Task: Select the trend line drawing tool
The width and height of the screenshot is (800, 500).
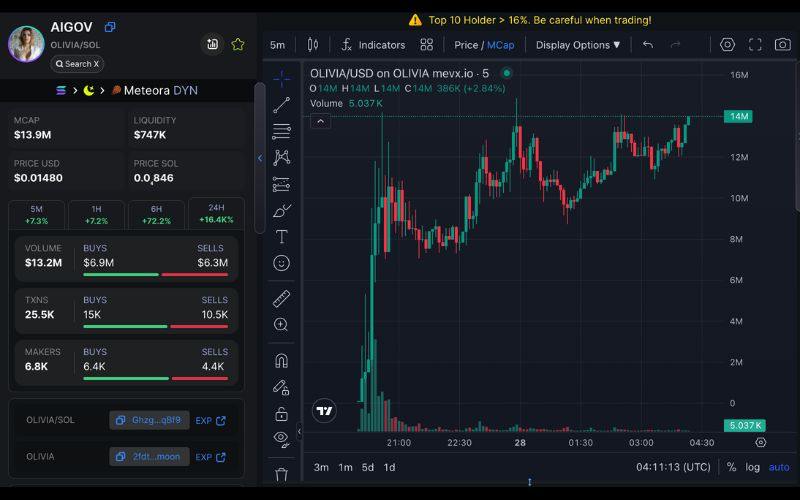Action: pos(282,105)
